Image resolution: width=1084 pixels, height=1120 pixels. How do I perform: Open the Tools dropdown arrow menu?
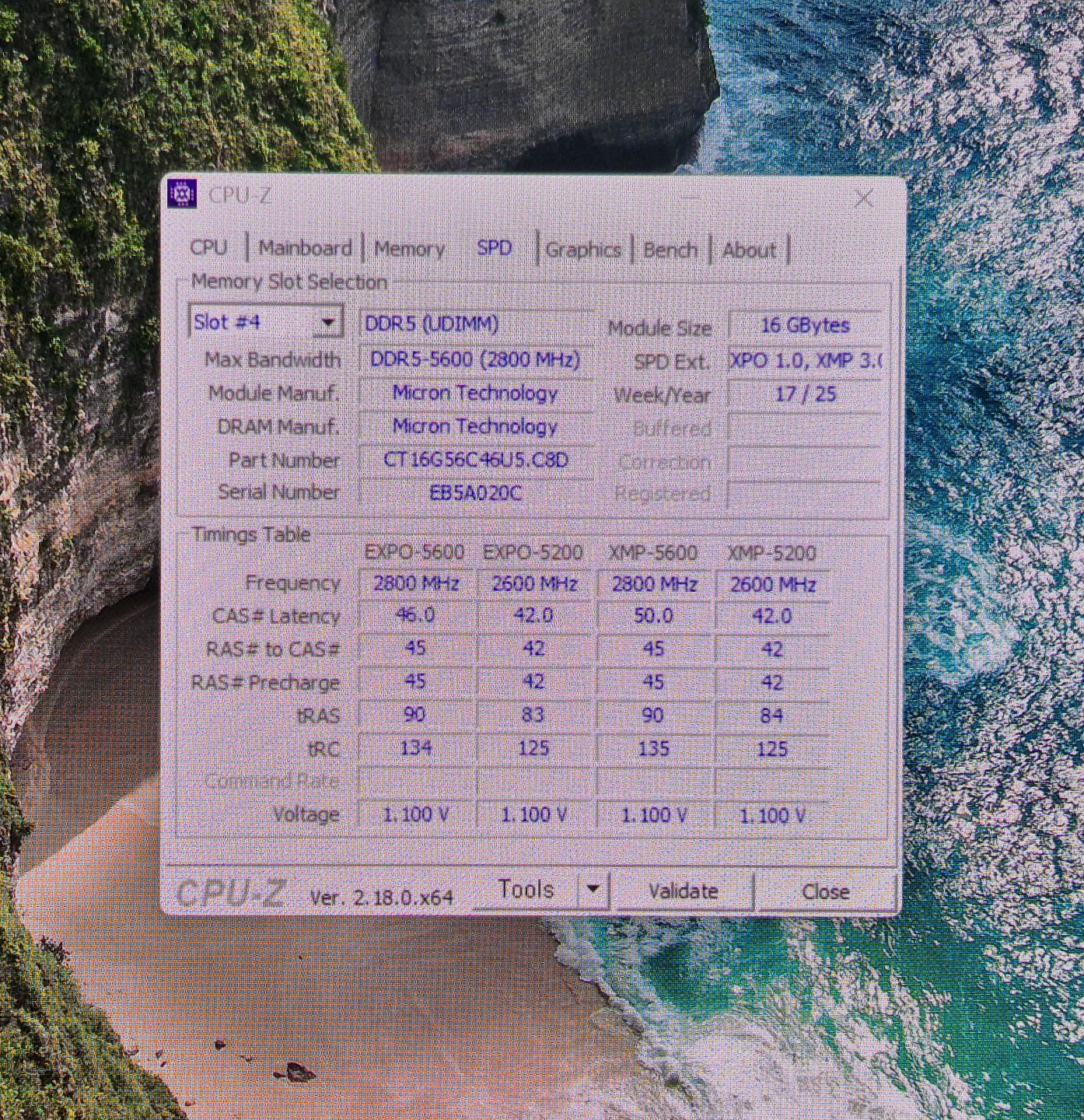pyautogui.click(x=593, y=889)
